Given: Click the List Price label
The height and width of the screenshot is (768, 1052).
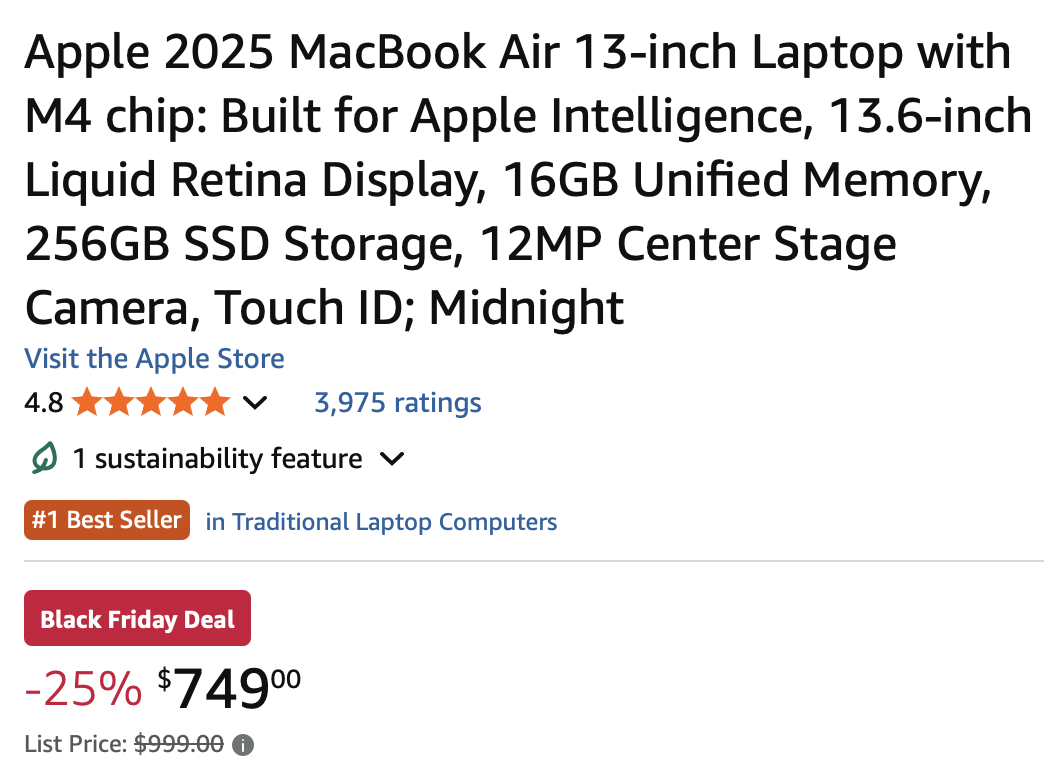Looking at the screenshot, I should pyautogui.click(x=76, y=744).
